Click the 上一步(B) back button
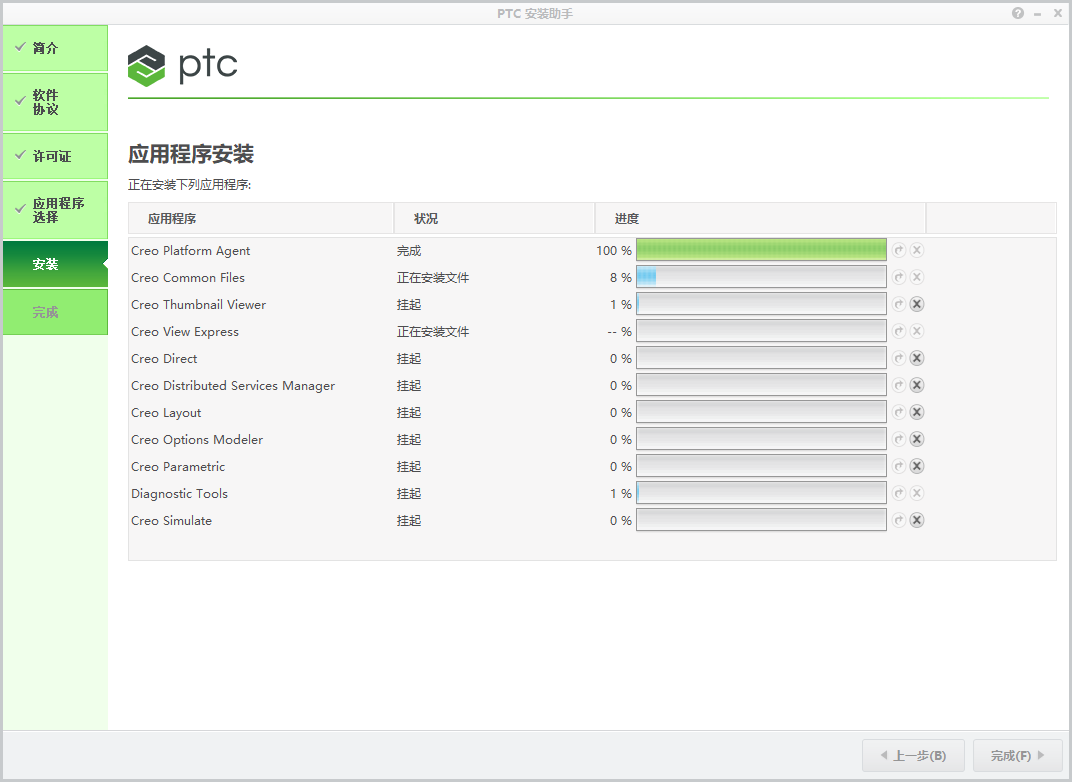Image resolution: width=1072 pixels, height=782 pixels. (913, 755)
